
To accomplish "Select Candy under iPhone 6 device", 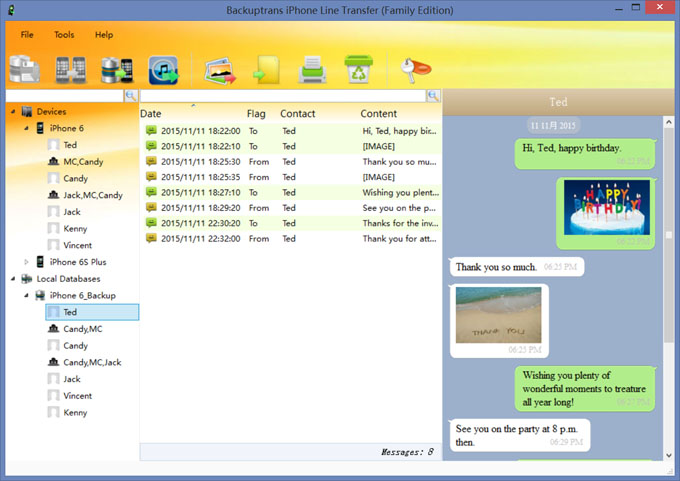I will [x=75, y=178].
